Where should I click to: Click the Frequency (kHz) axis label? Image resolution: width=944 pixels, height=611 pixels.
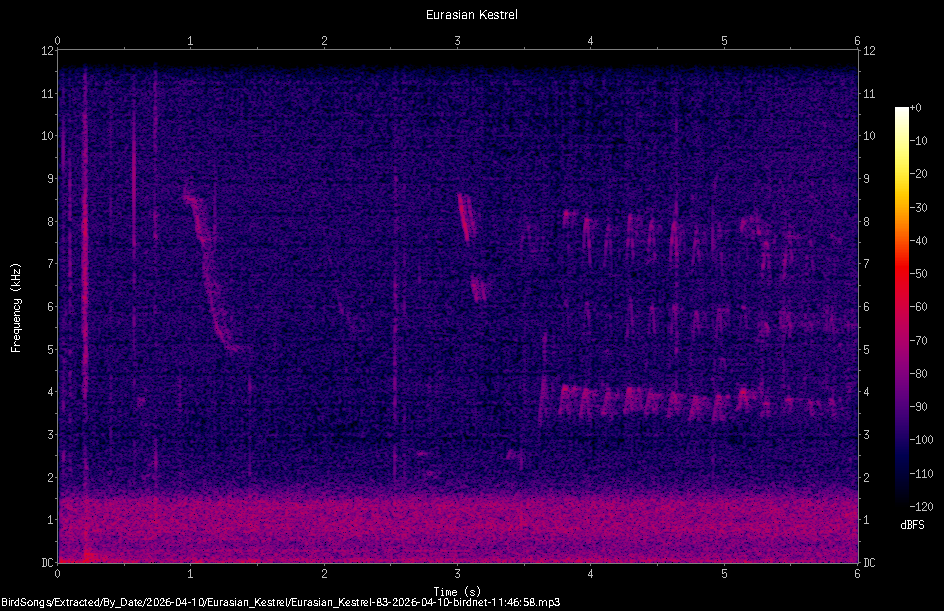coord(16,305)
